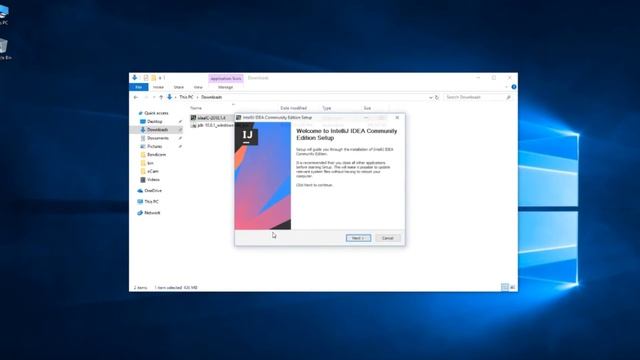Go up one folder level in Explorer
This screenshot has width=640, height=360.
161,97
